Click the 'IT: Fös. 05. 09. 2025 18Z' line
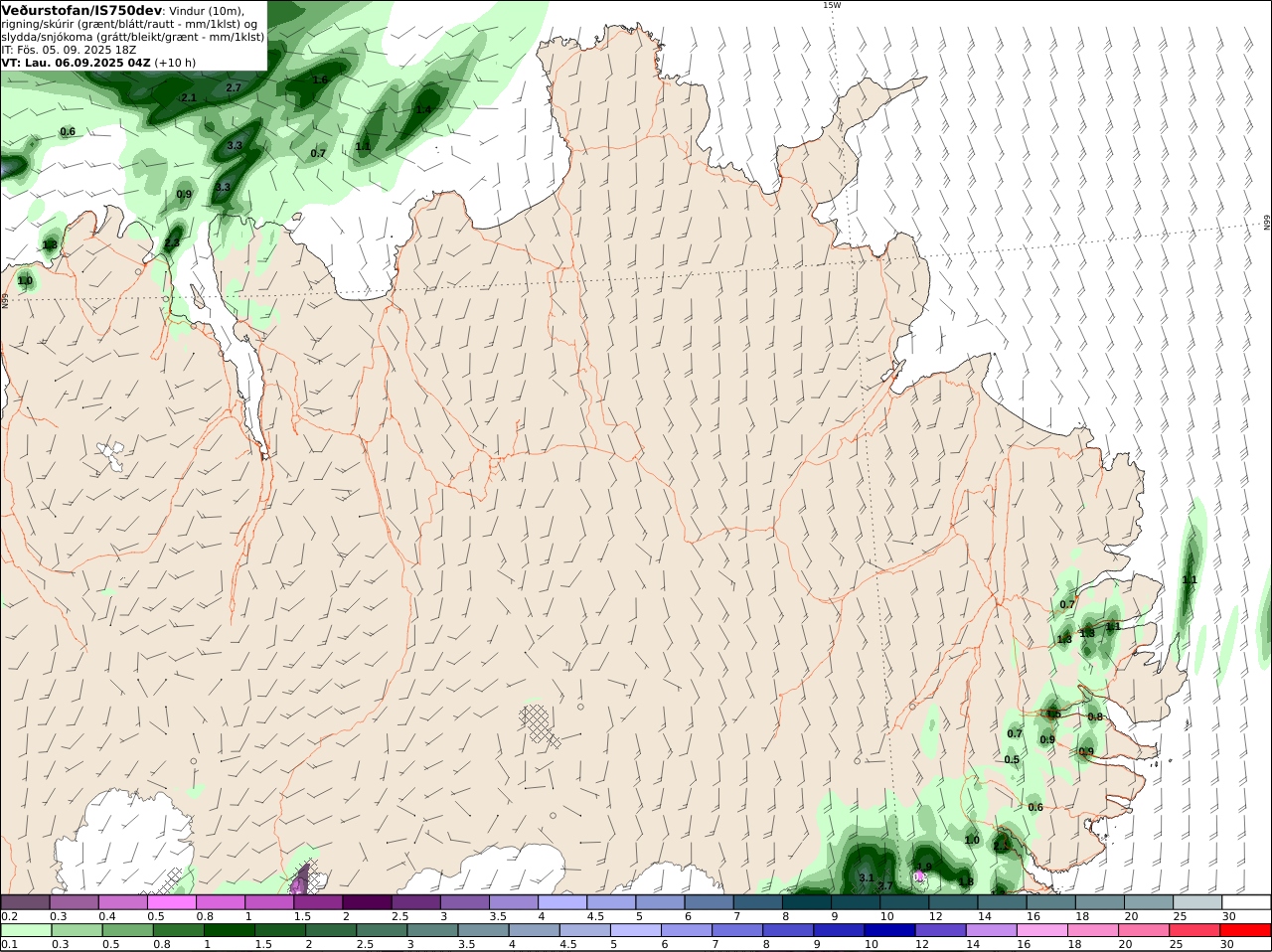This screenshot has width=1272, height=952. pyautogui.click(x=69, y=50)
